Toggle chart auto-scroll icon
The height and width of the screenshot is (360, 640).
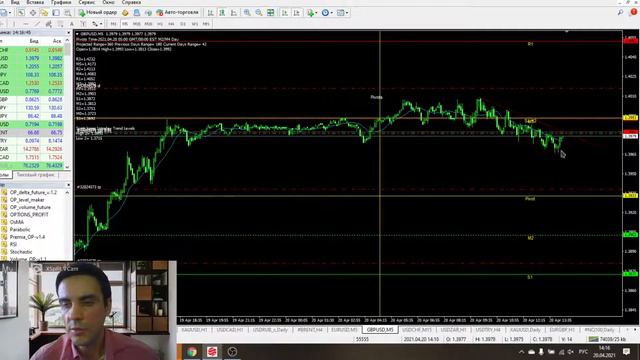284,13
